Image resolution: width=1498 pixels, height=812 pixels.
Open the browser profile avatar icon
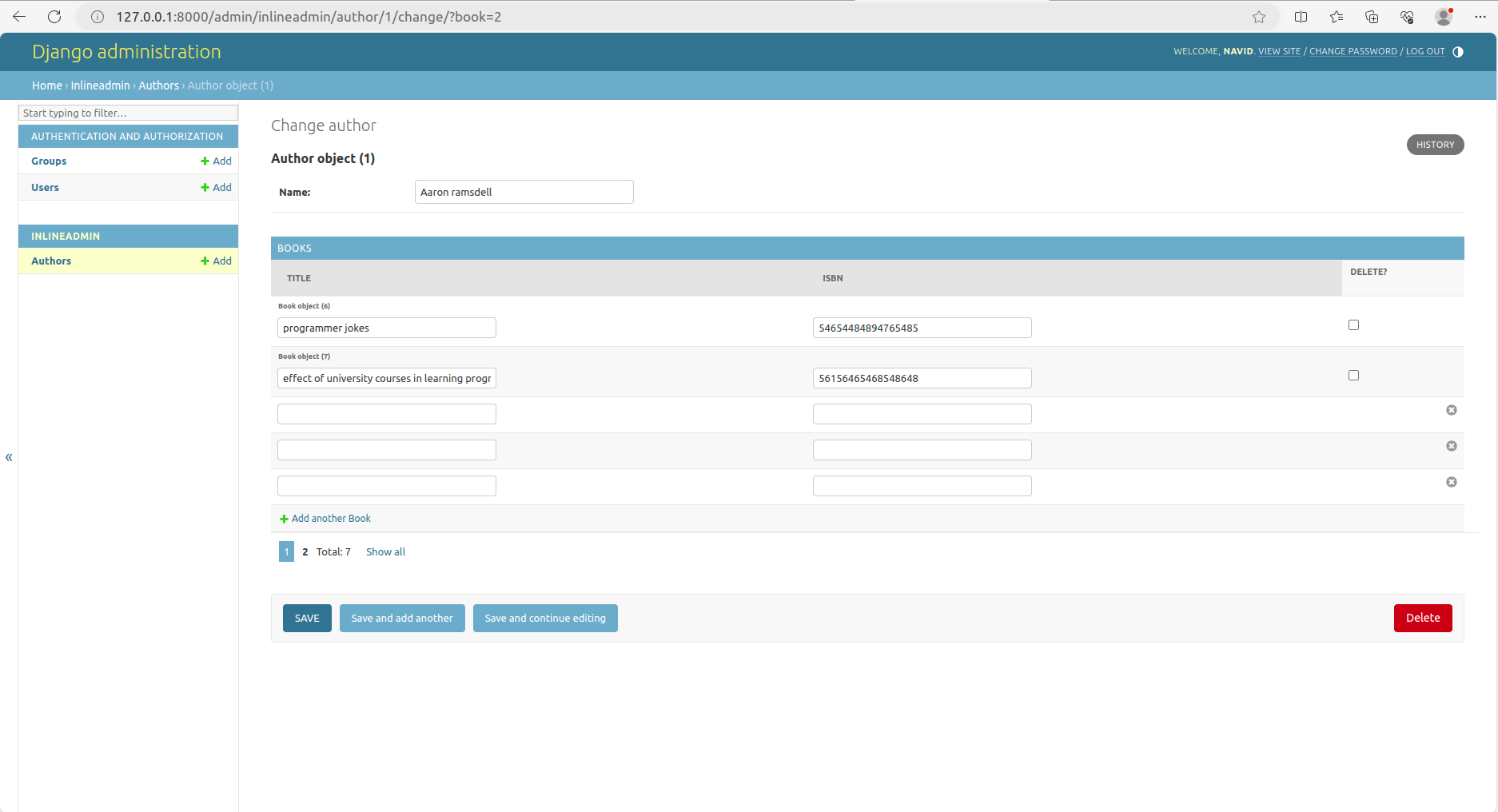[1444, 16]
